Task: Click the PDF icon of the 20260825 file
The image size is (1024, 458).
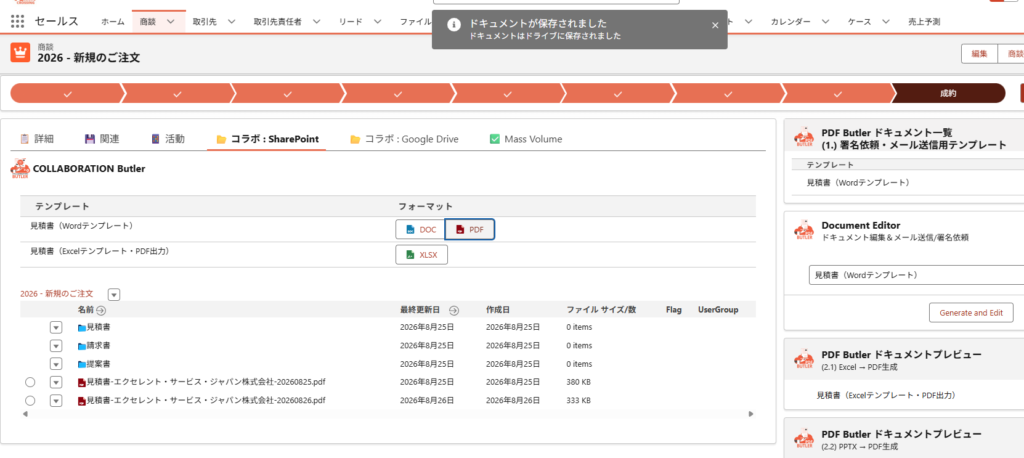Action: [x=82, y=382]
